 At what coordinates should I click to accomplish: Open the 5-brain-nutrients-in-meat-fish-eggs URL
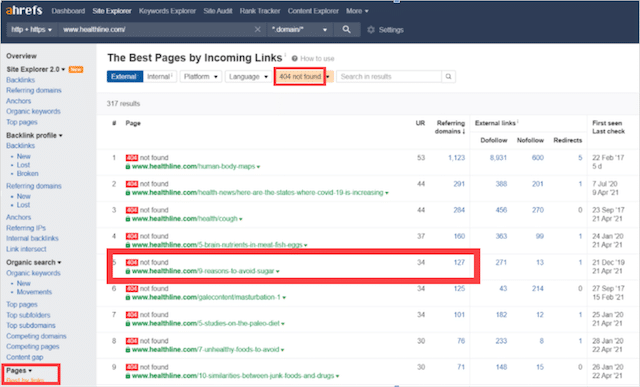[x=217, y=245]
